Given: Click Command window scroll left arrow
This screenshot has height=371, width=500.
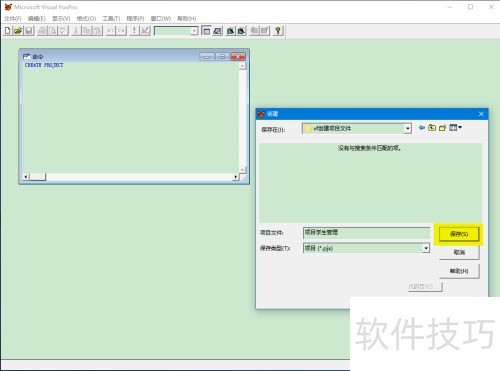Looking at the screenshot, I should pyautogui.click(x=26, y=177).
